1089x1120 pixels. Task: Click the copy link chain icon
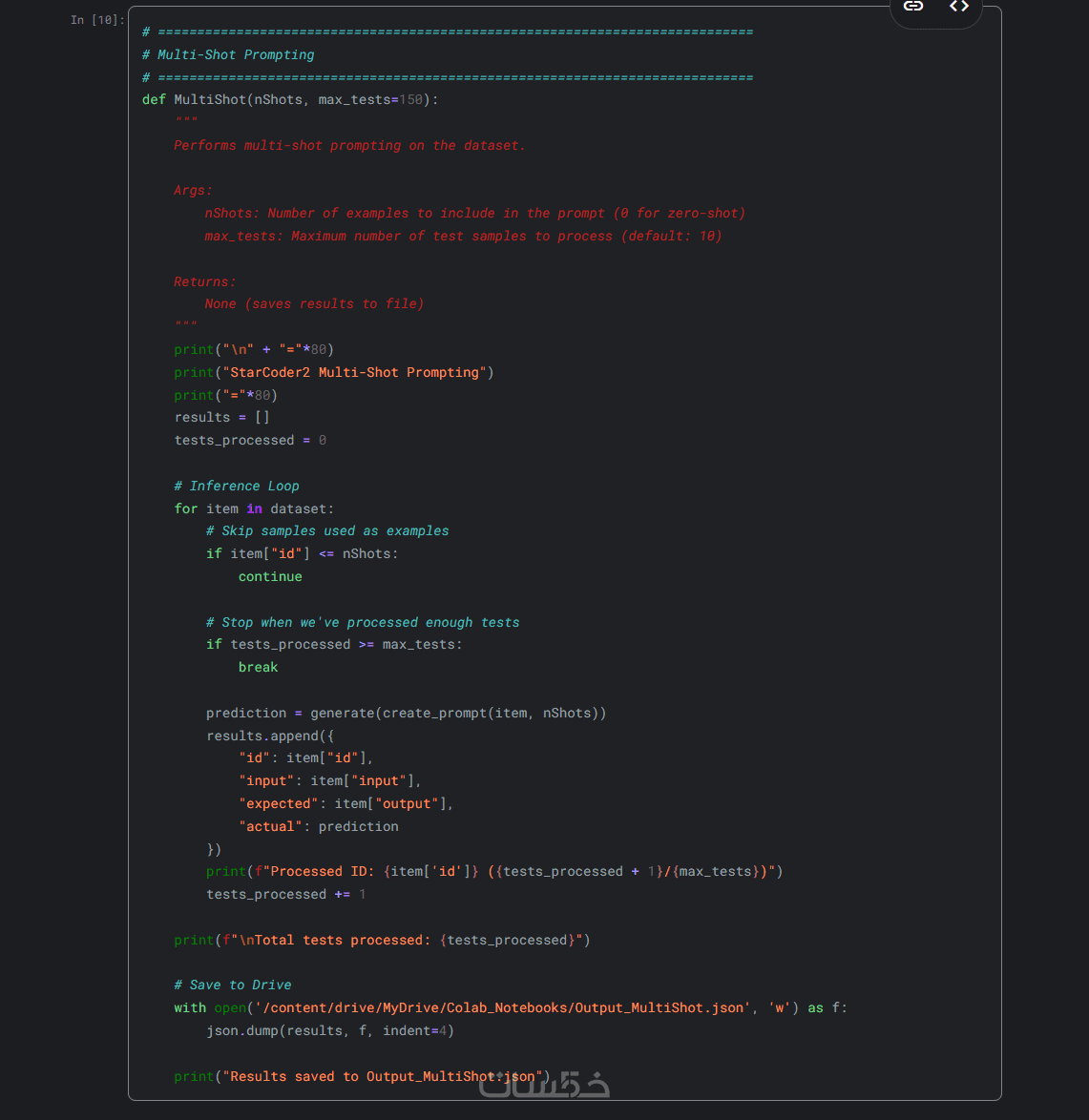tap(913, 7)
